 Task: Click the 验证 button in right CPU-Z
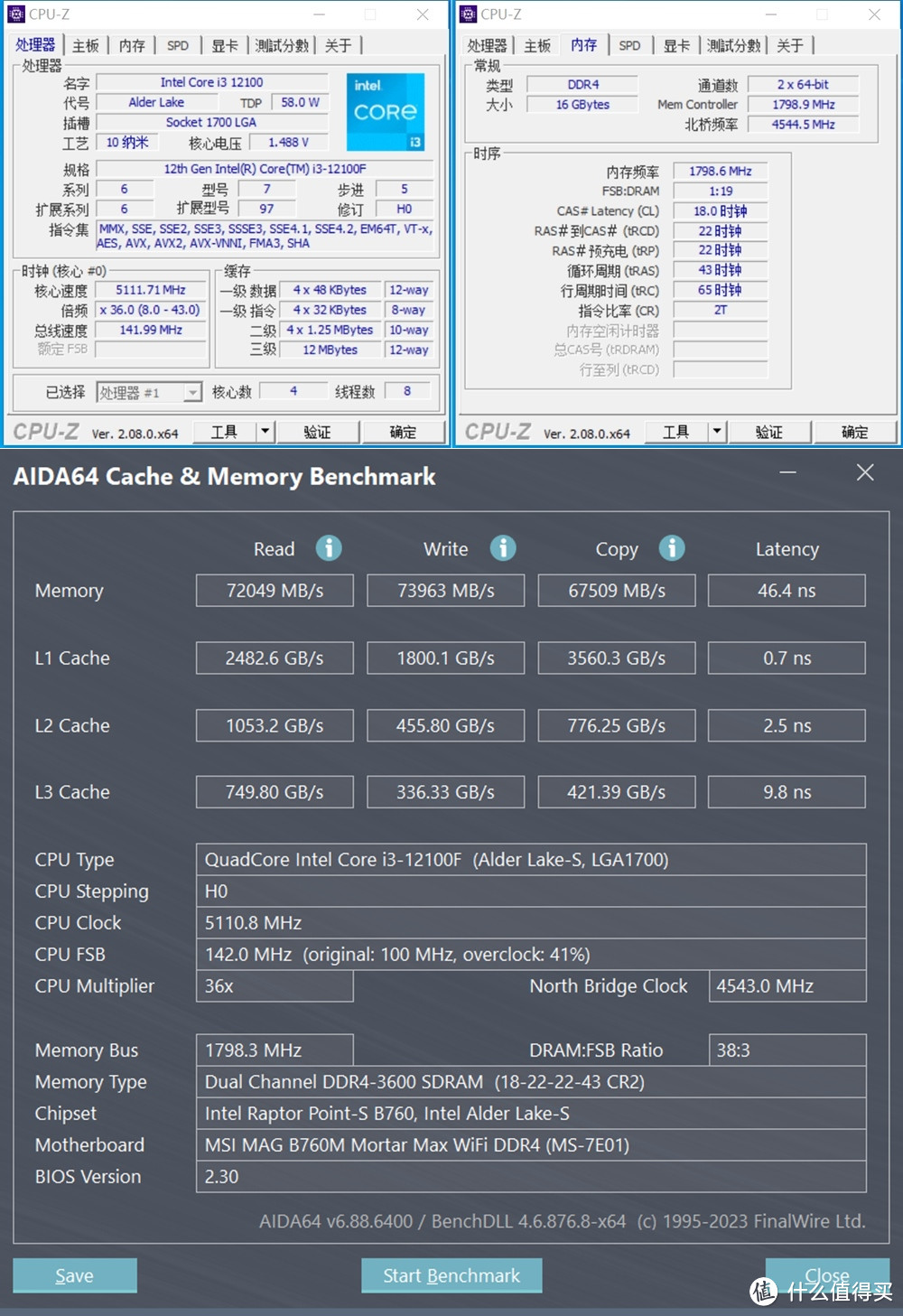768,432
